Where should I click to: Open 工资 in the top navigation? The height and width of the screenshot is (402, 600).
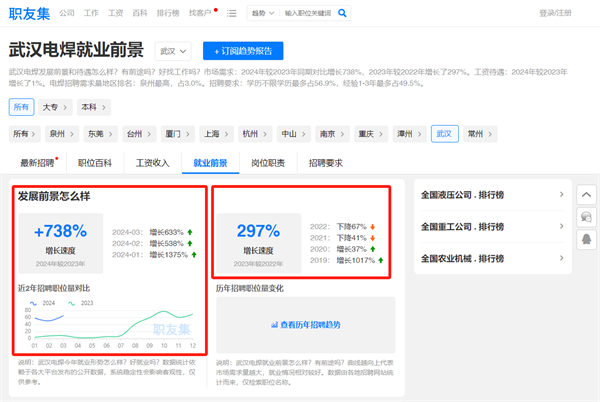(x=116, y=13)
